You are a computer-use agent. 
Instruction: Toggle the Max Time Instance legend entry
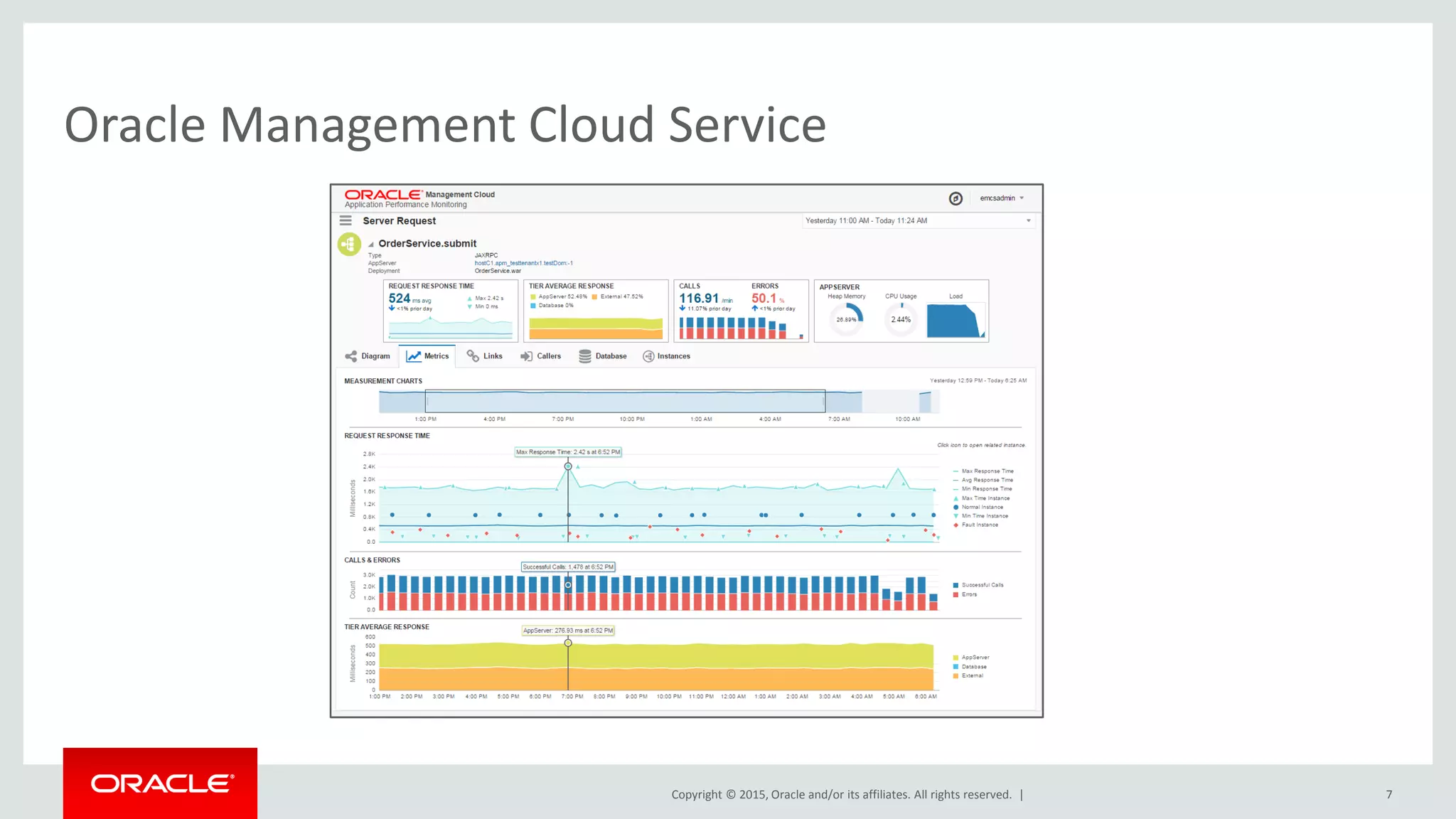[x=981, y=498]
